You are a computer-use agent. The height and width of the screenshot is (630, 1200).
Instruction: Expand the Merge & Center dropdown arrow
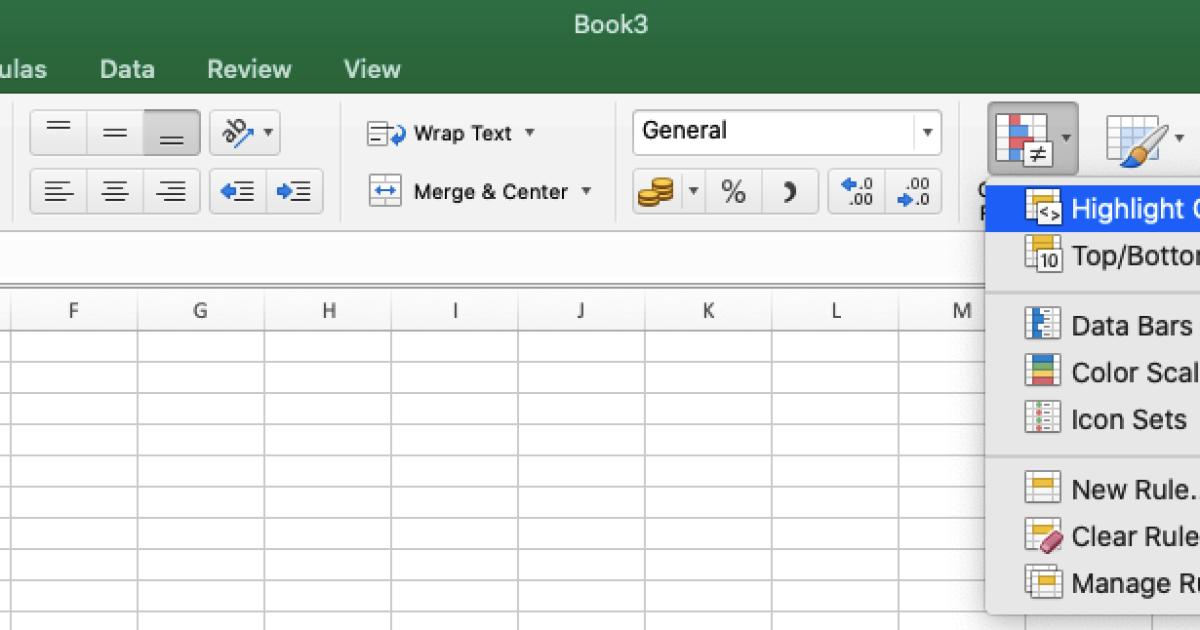586,191
